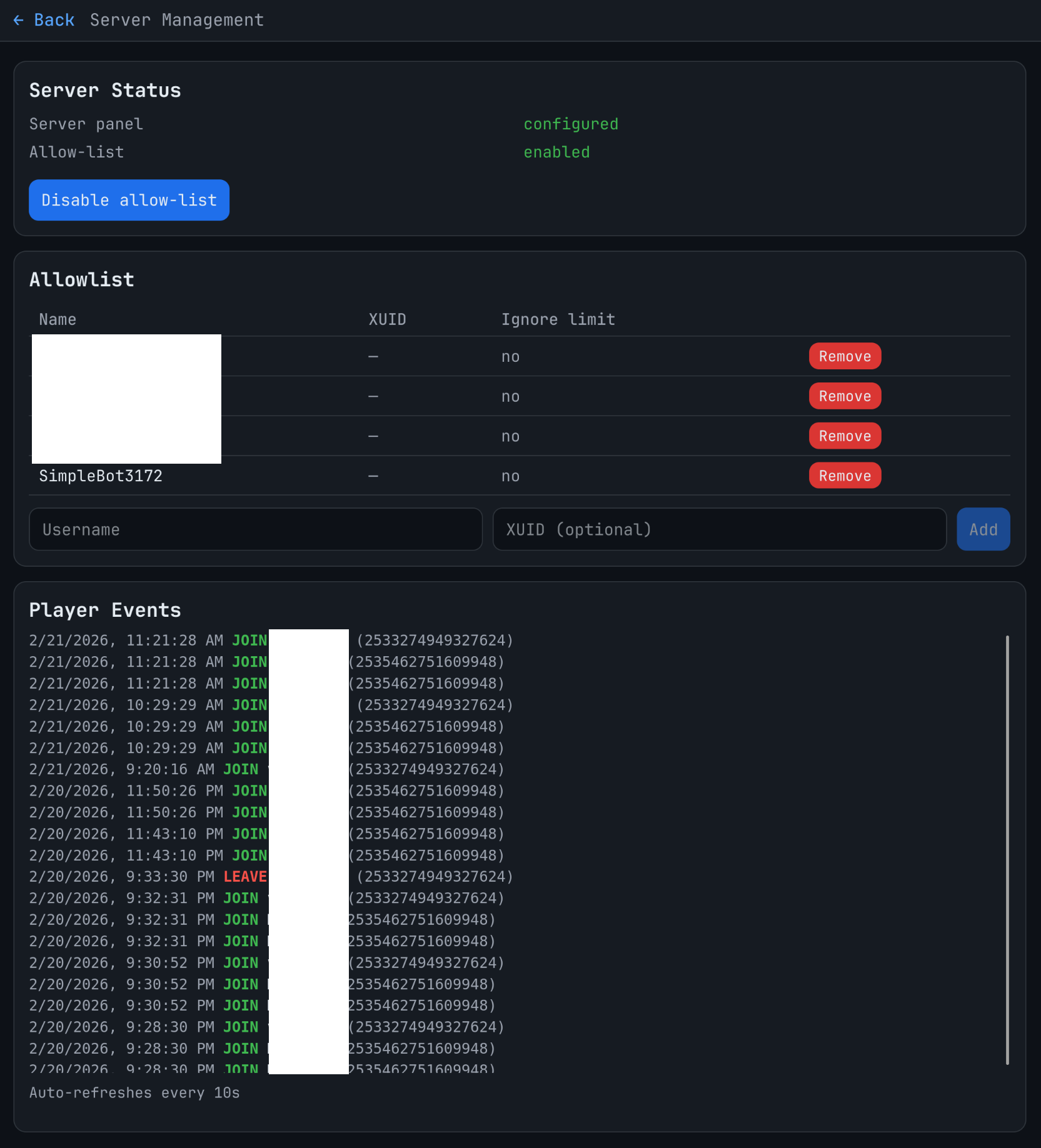The image size is (1041, 1148).
Task: Select the SimpleBot3172 name cell
Action: click(101, 476)
